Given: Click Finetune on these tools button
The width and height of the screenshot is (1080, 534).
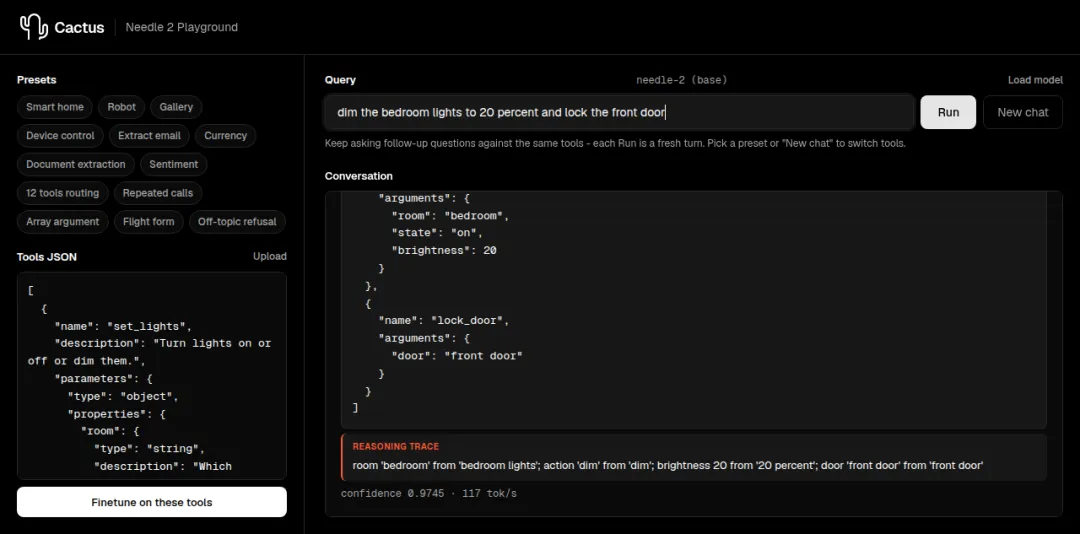Looking at the screenshot, I should 152,502.
